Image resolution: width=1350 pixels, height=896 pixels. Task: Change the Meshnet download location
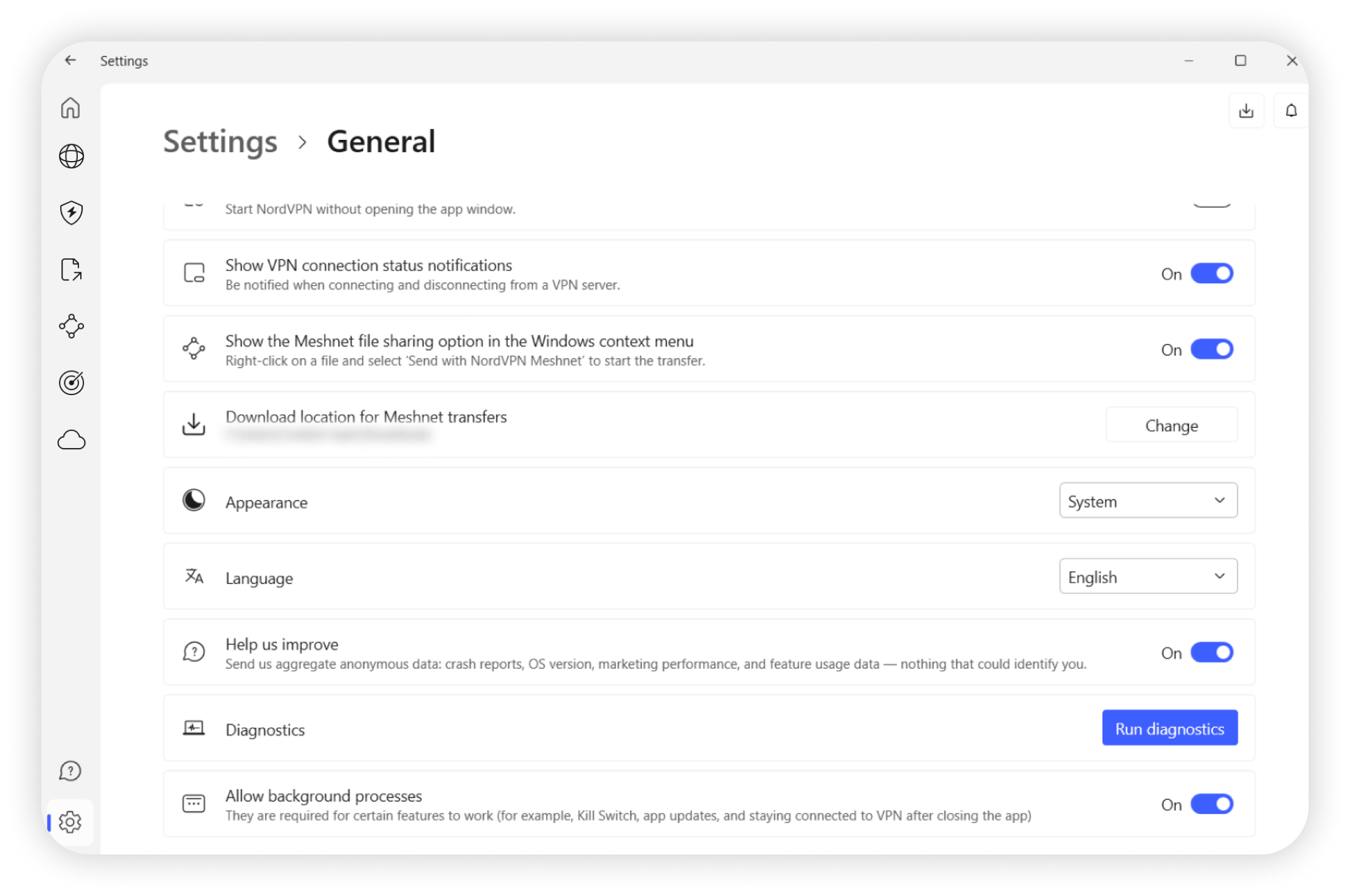point(1171,425)
